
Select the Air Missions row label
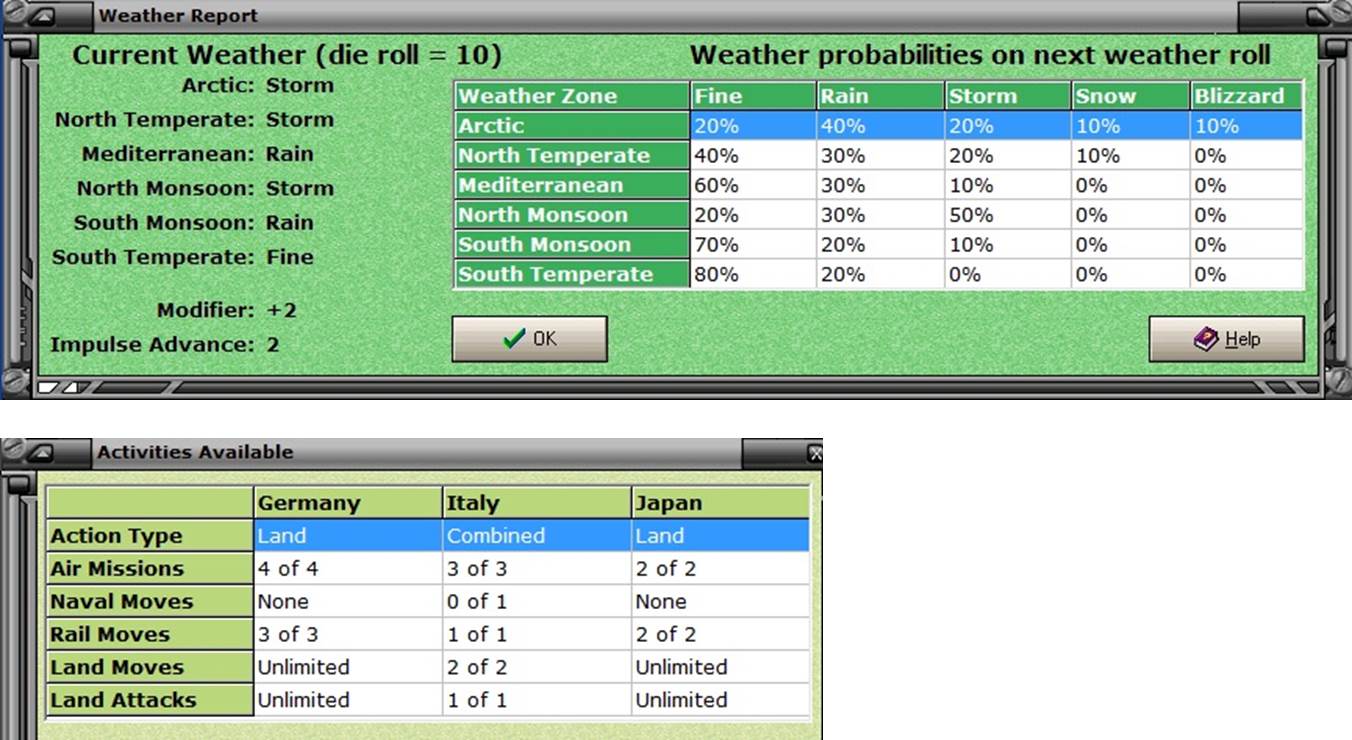pyautogui.click(x=150, y=569)
